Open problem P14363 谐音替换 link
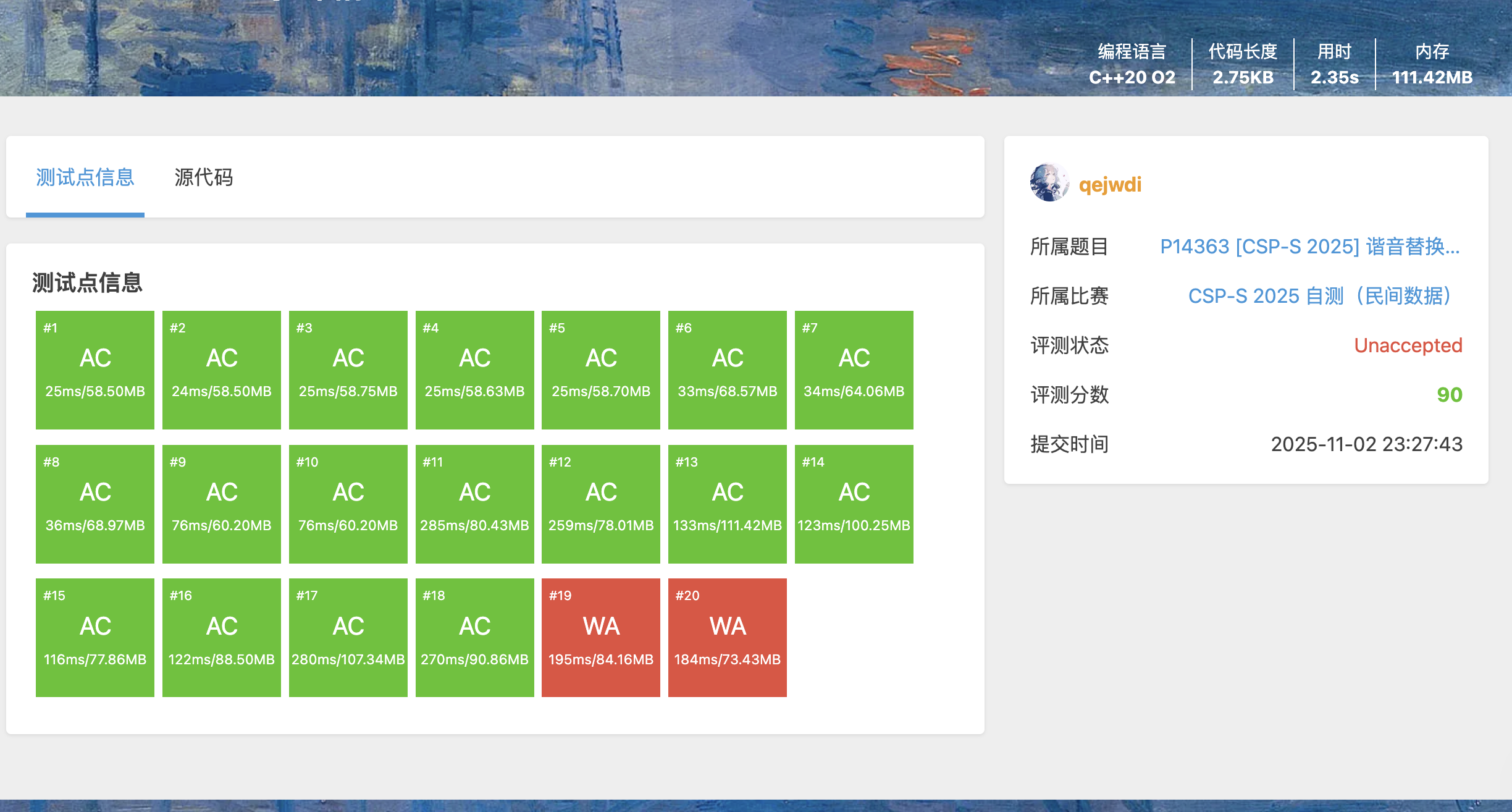The image size is (1512, 812). click(1309, 247)
